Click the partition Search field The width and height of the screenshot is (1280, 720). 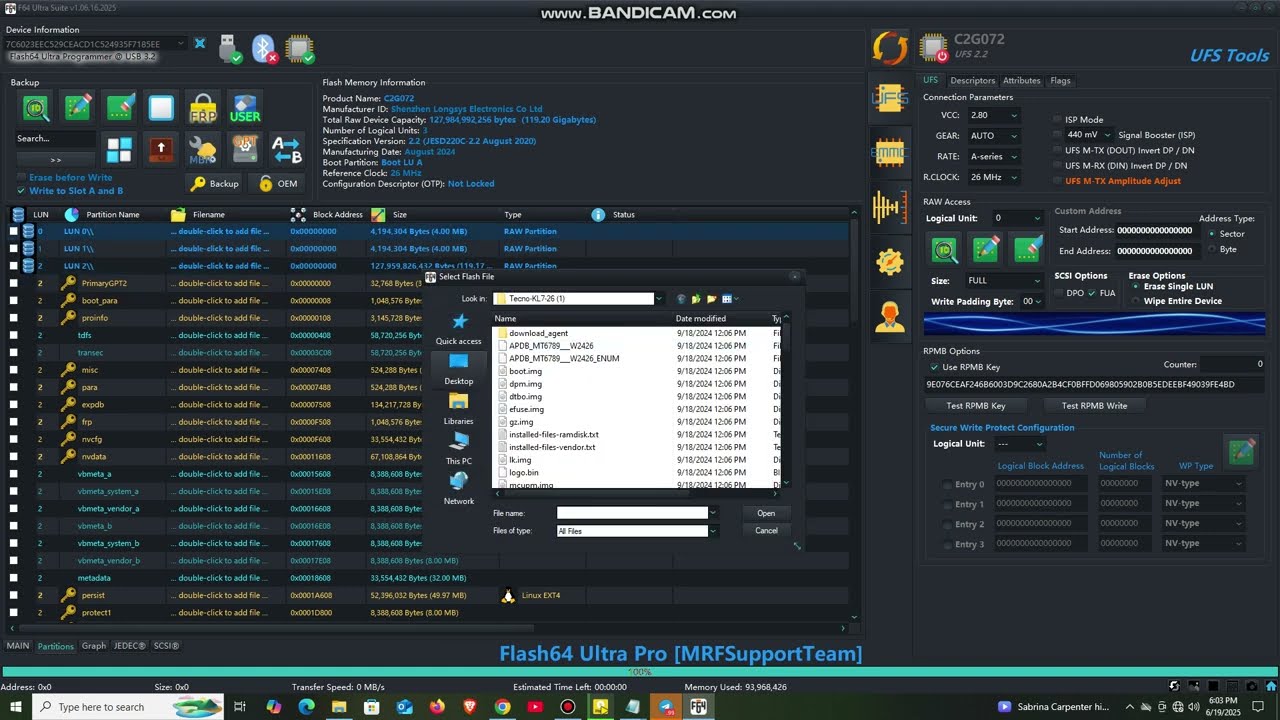pos(55,139)
